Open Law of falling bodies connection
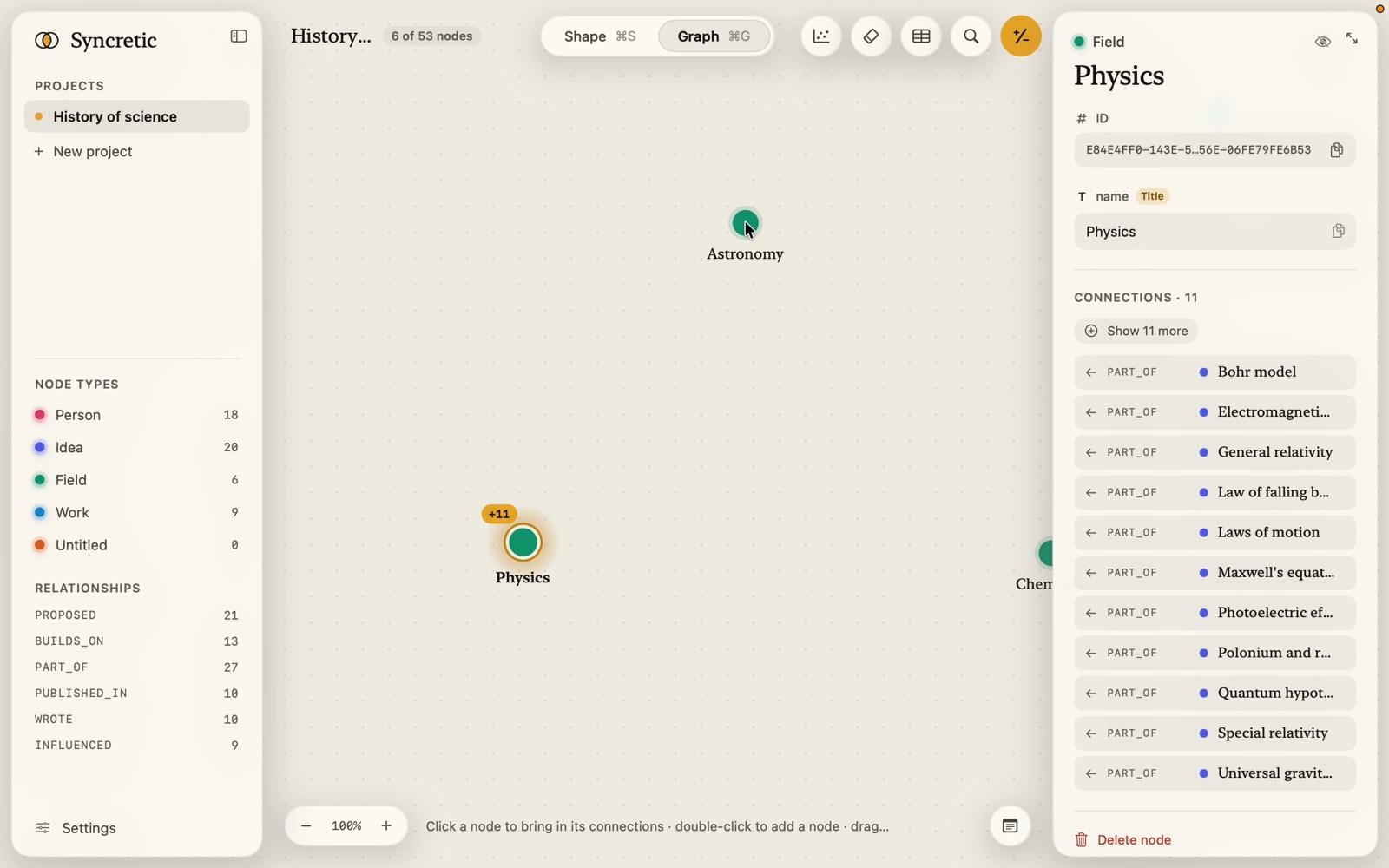 click(1215, 492)
